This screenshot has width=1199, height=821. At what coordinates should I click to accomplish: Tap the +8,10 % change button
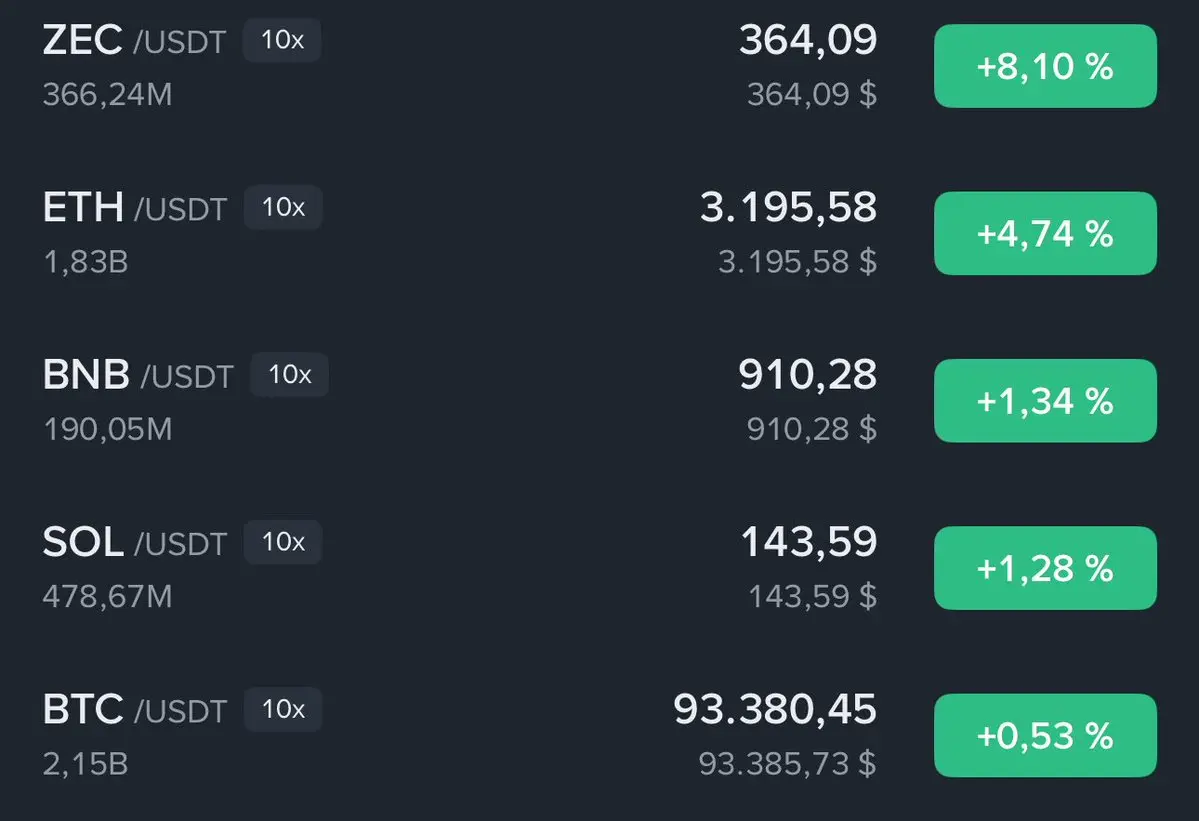coord(1045,66)
